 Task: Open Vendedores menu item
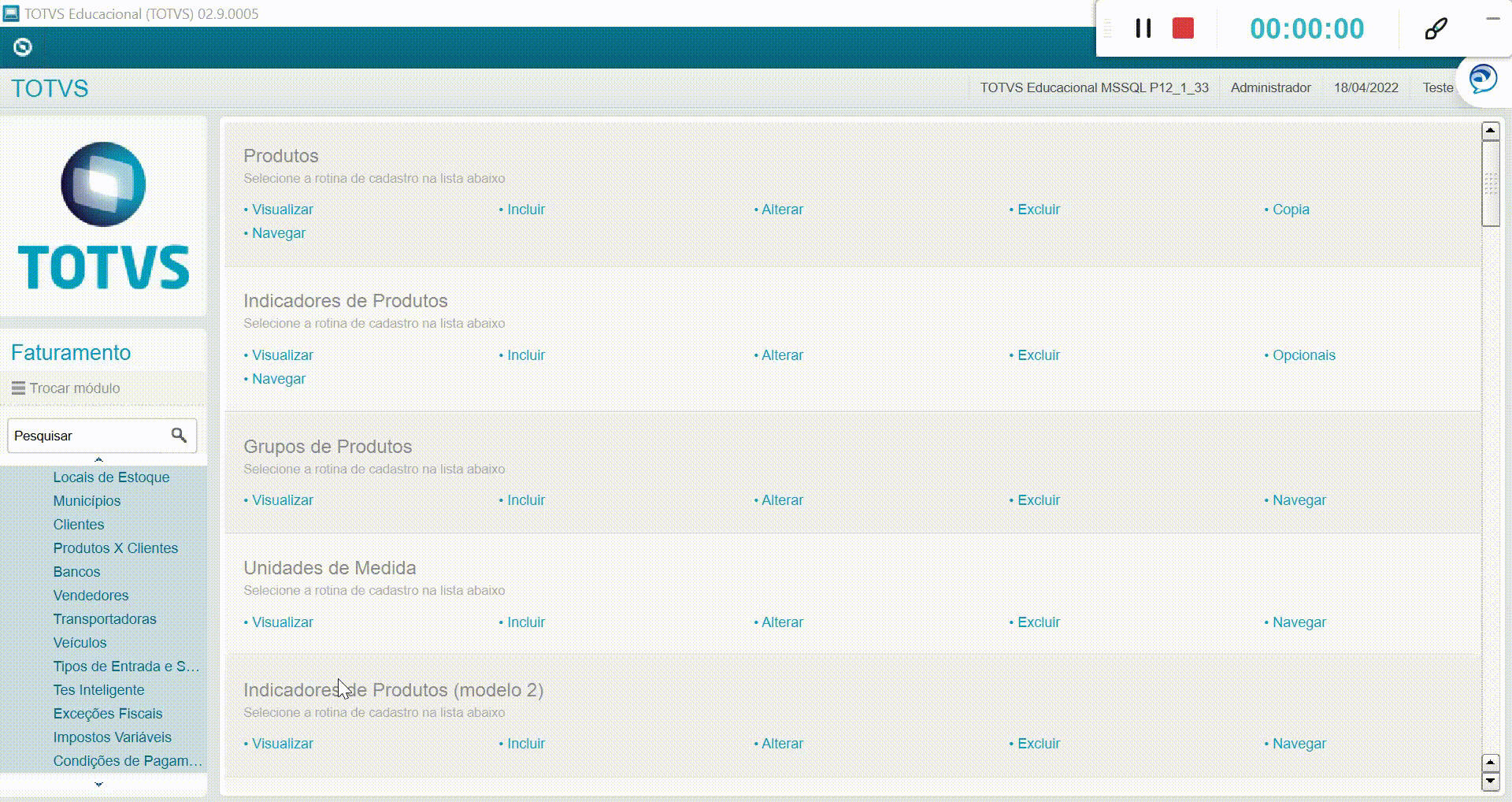(x=91, y=596)
